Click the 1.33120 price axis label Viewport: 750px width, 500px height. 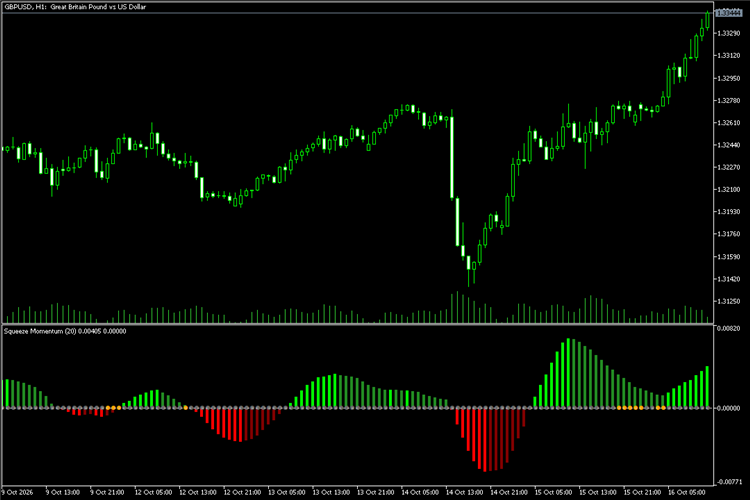(x=728, y=56)
